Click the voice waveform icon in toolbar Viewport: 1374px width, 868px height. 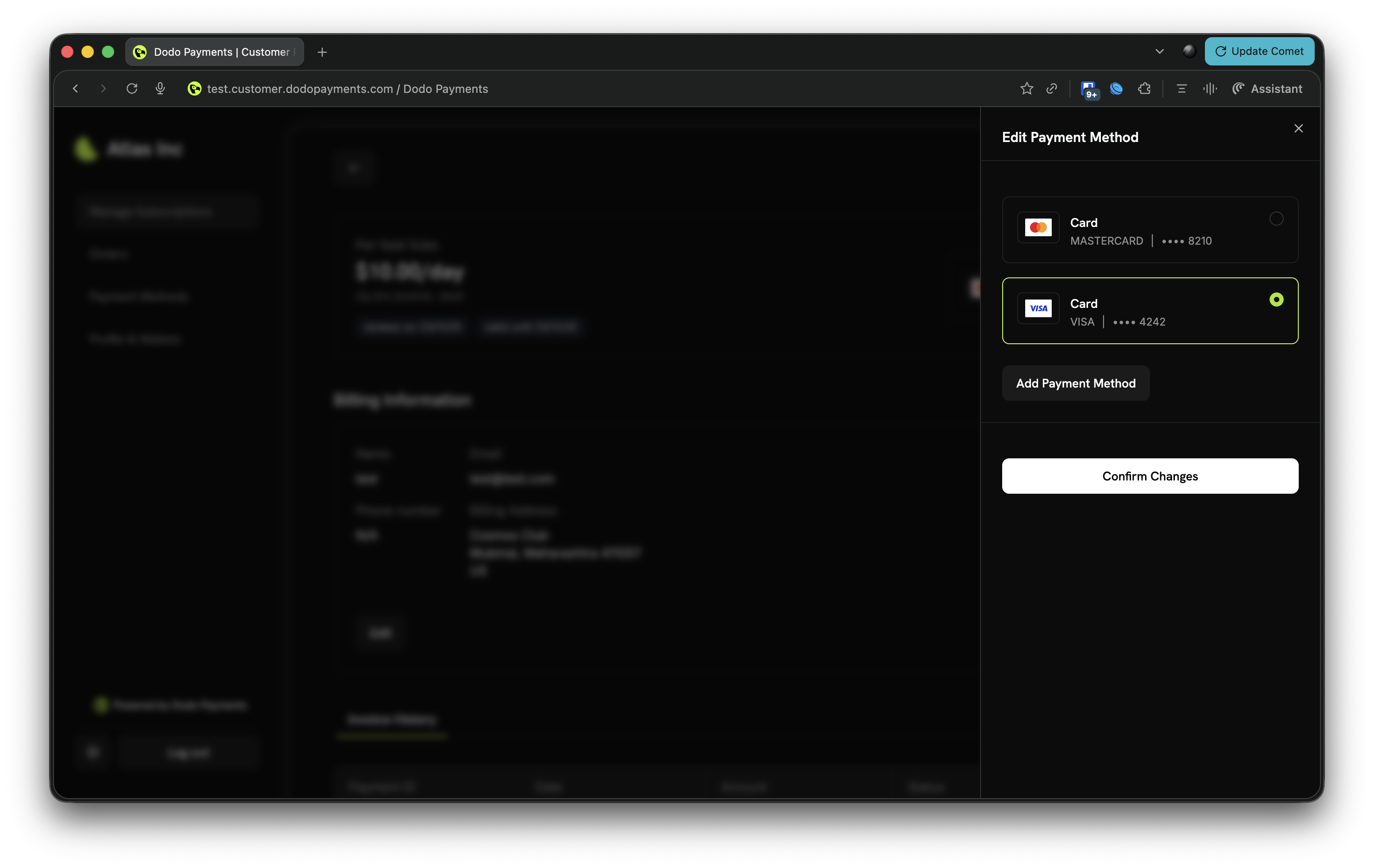(1209, 88)
